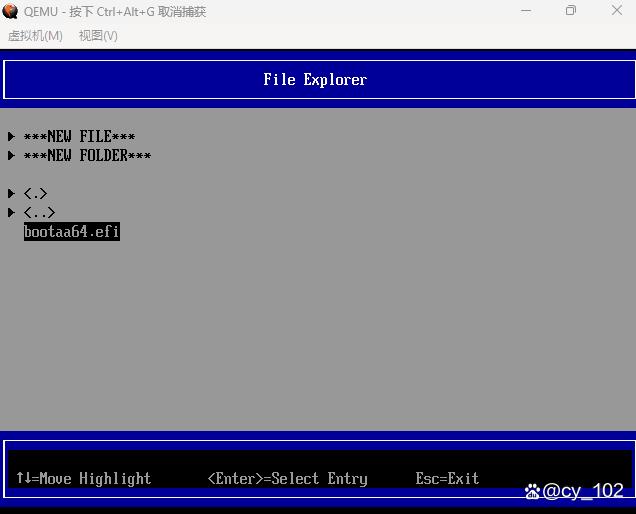
Task: Select the bootaa64.efi file
Action: click(72, 231)
